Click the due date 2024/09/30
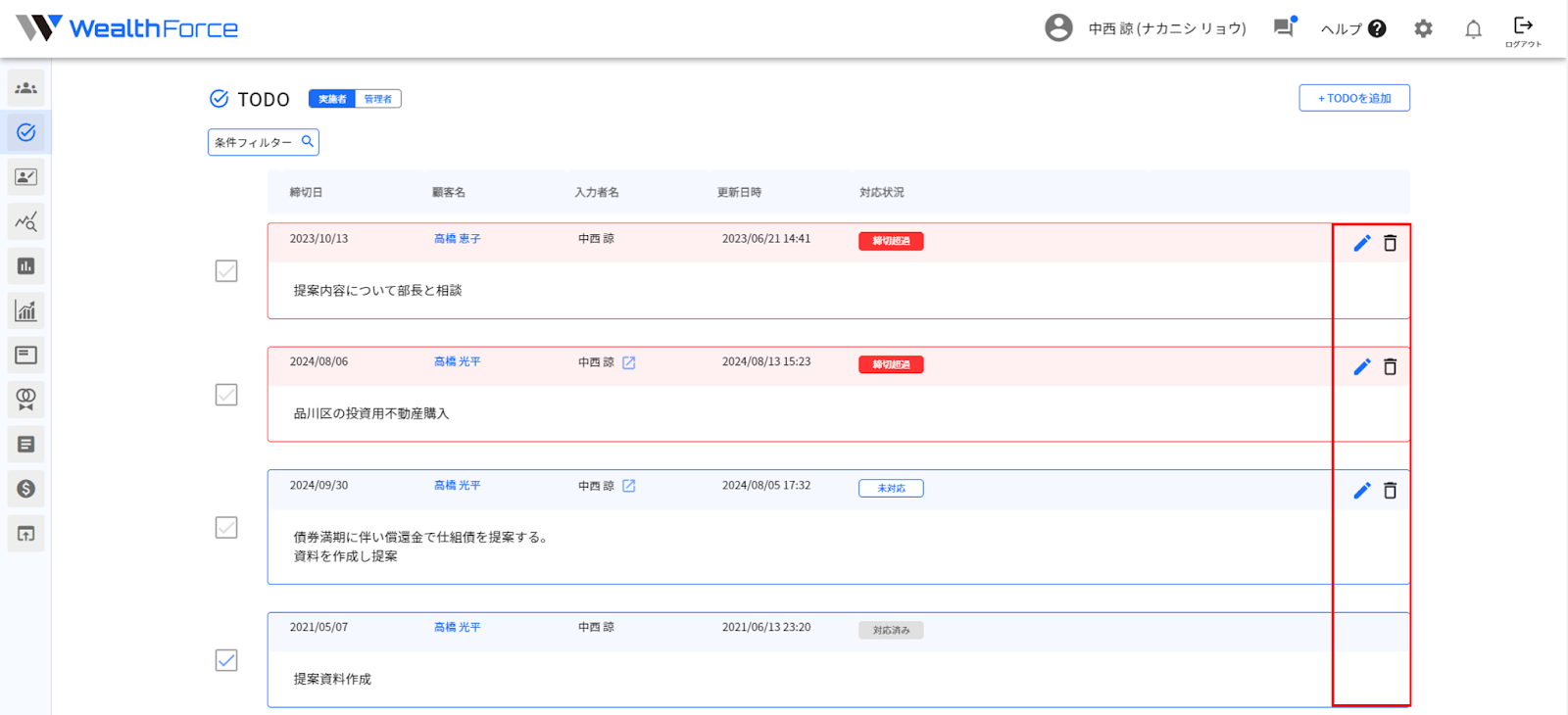 tap(318, 486)
